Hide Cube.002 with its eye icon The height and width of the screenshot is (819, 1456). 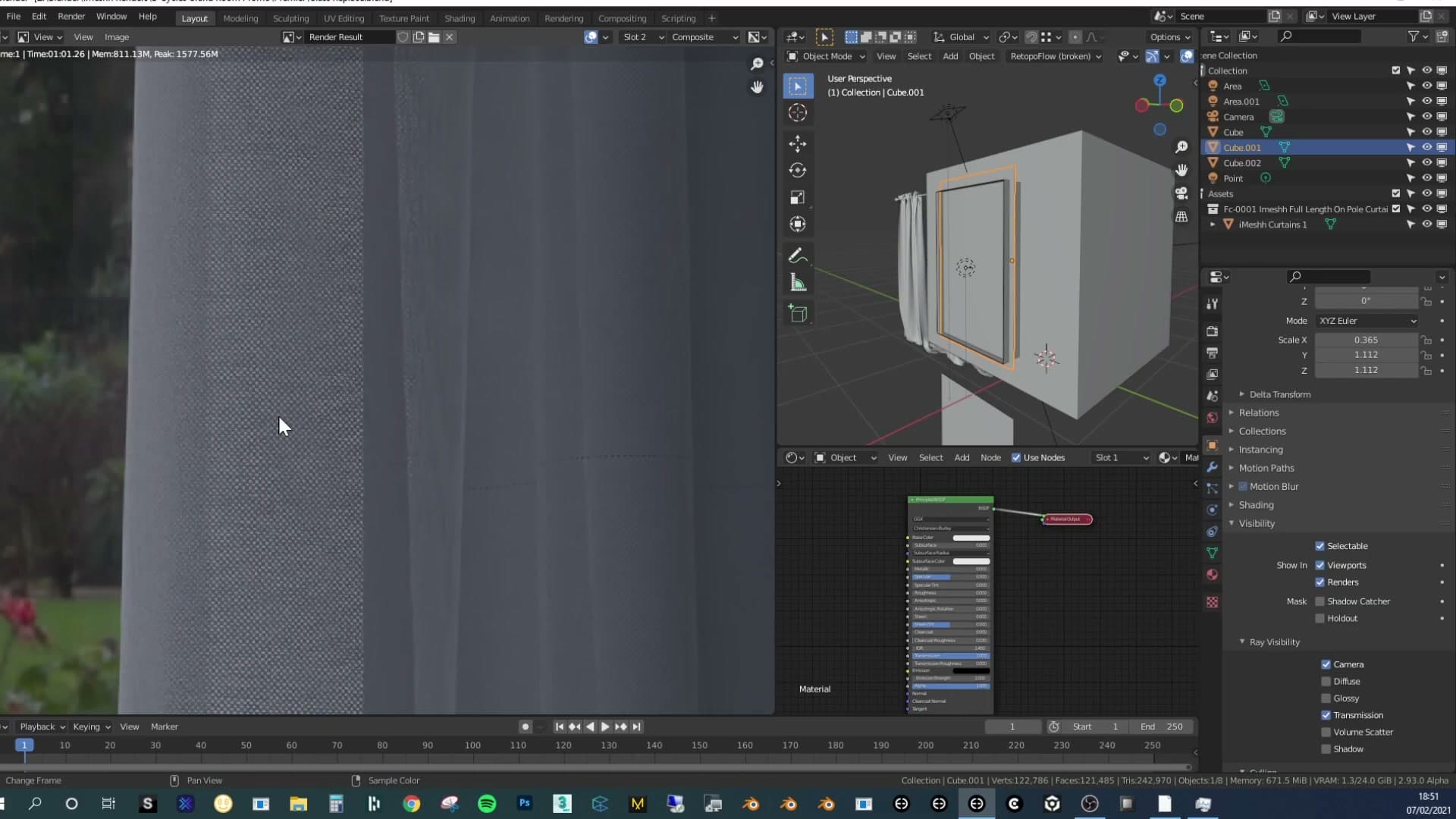click(x=1426, y=163)
